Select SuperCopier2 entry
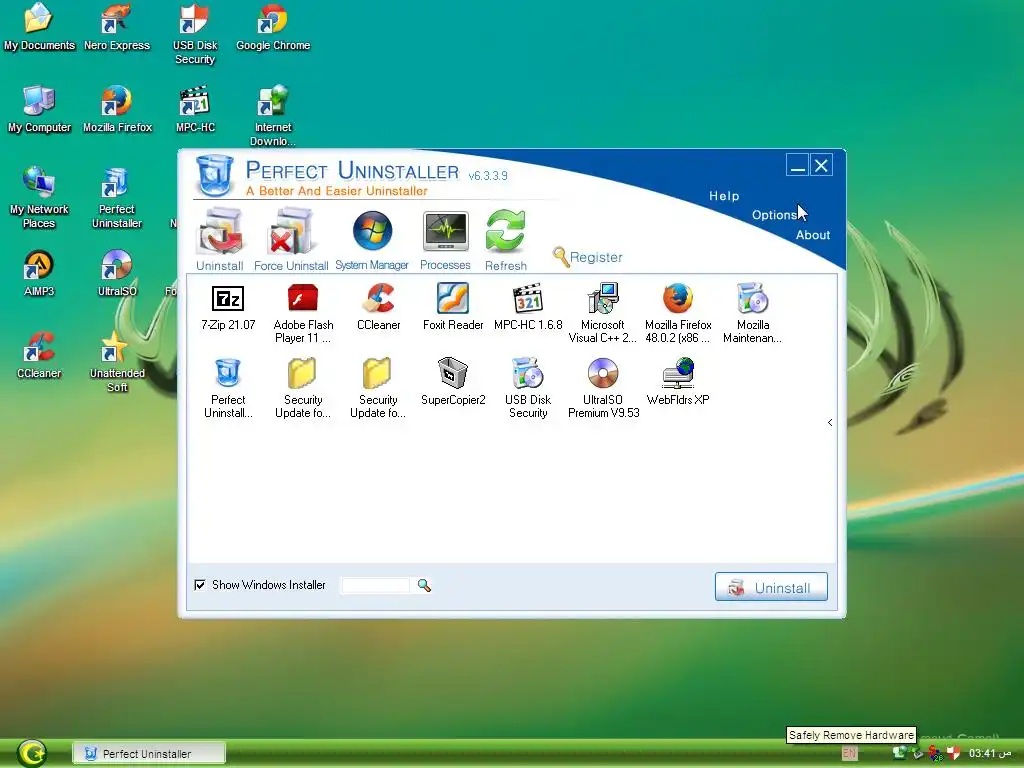Image resolution: width=1024 pixels, height=768 pixels. point(453,381)
